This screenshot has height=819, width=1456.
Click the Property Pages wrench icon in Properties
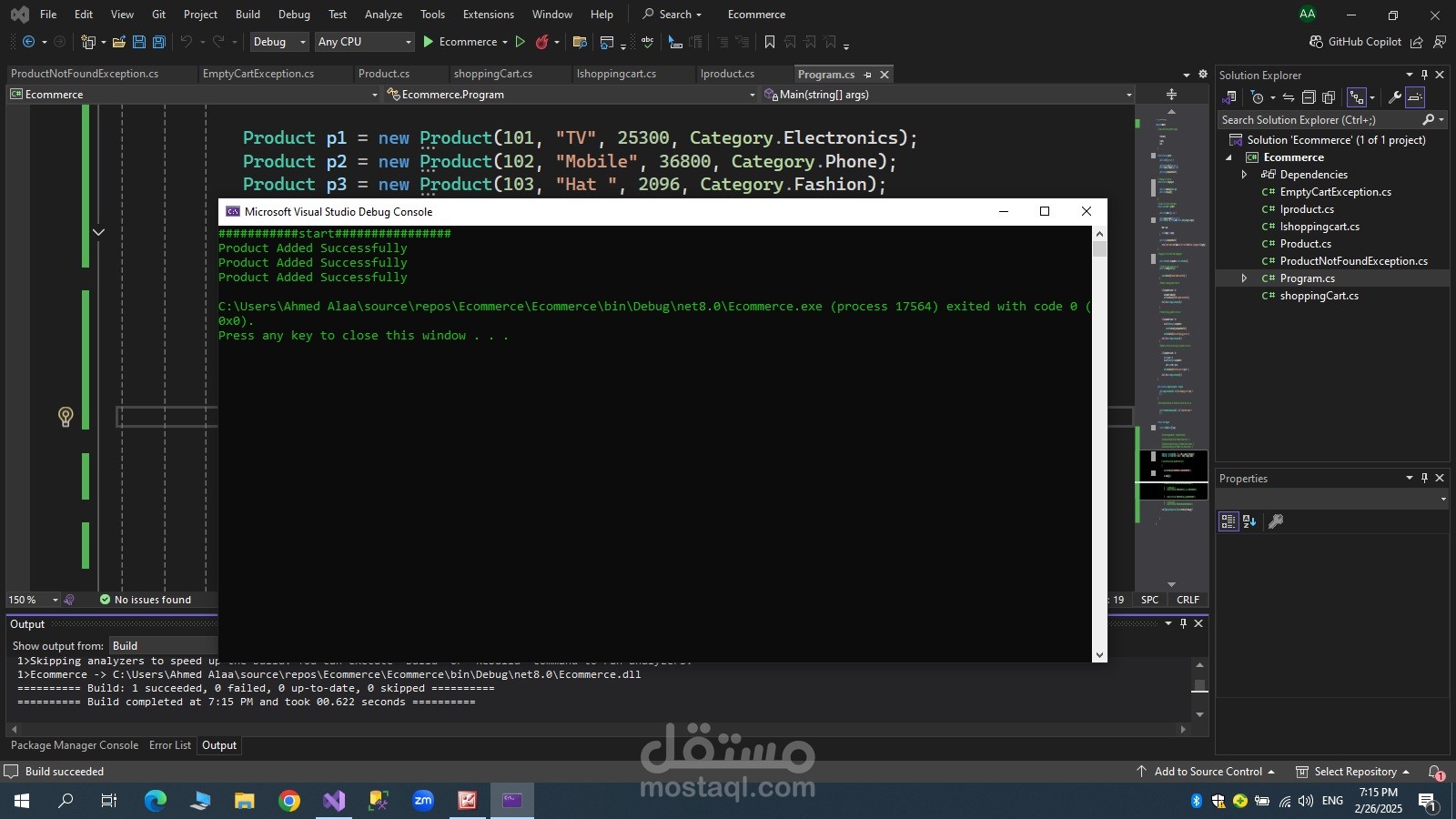point(1276,521)
